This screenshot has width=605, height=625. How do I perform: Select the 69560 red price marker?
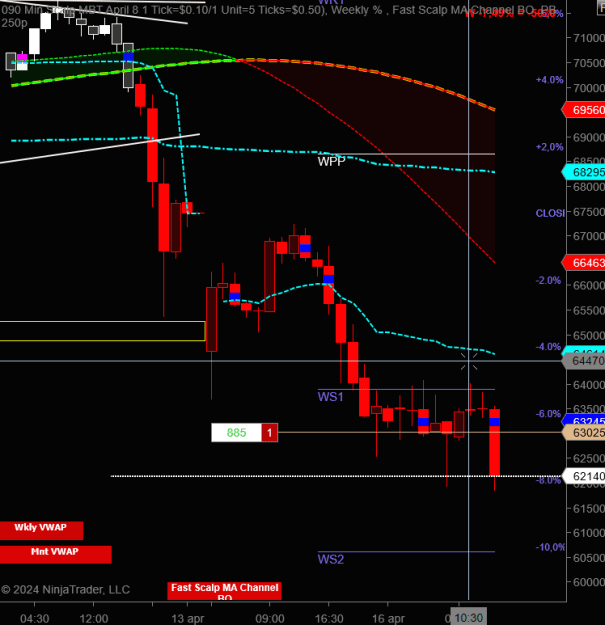click(584, 110)
